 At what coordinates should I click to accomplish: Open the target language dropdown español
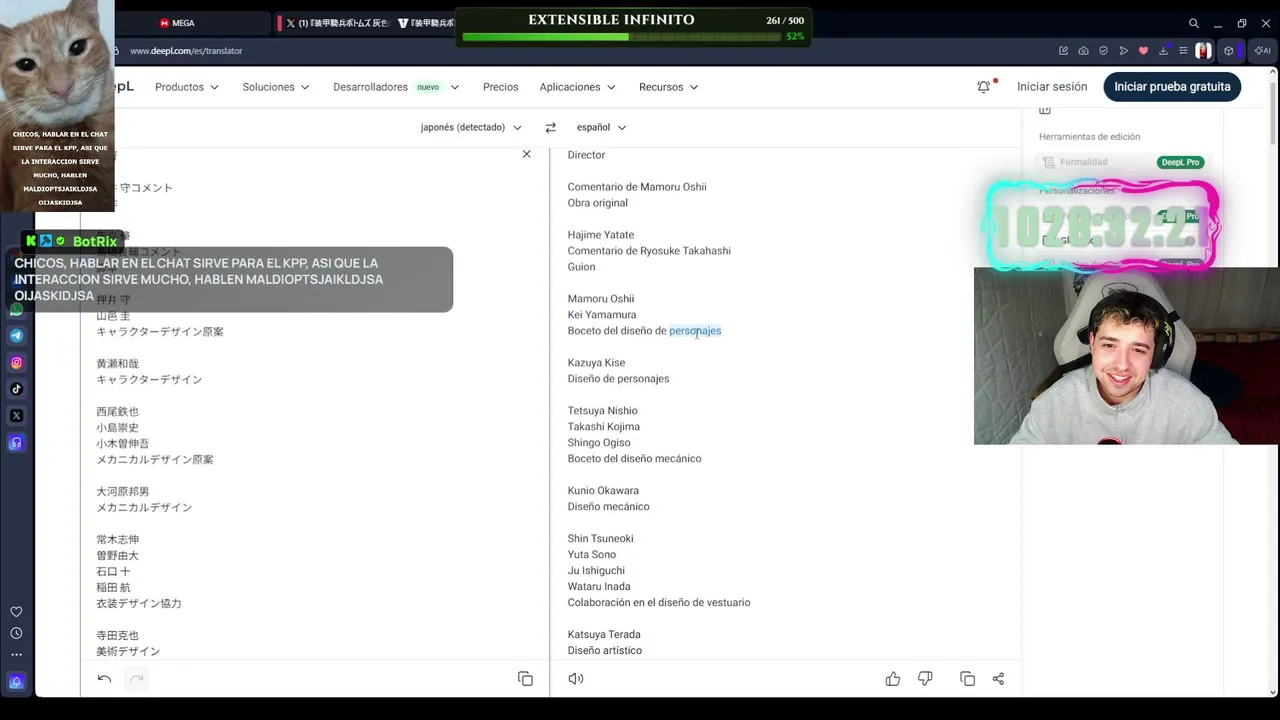click(601, 127)
